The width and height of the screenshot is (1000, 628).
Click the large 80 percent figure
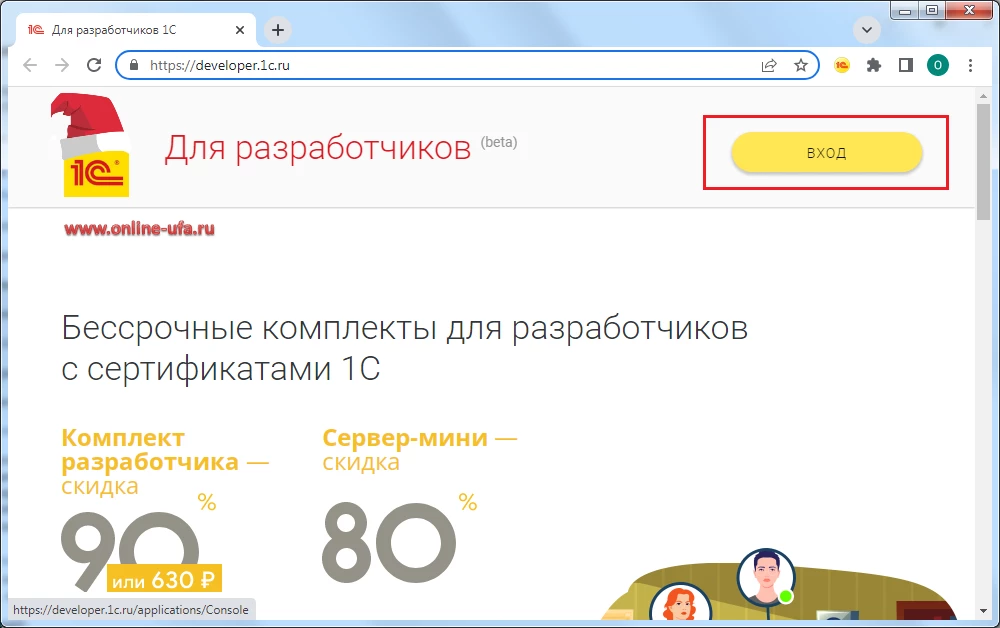pyautogui.click(x=389, y=542)
